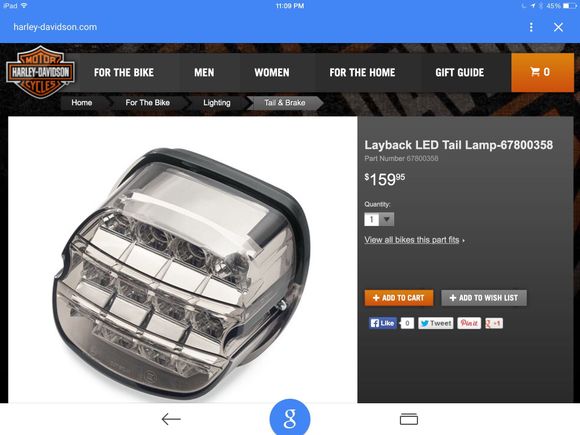Open the Google search circle button

point(290,418)
